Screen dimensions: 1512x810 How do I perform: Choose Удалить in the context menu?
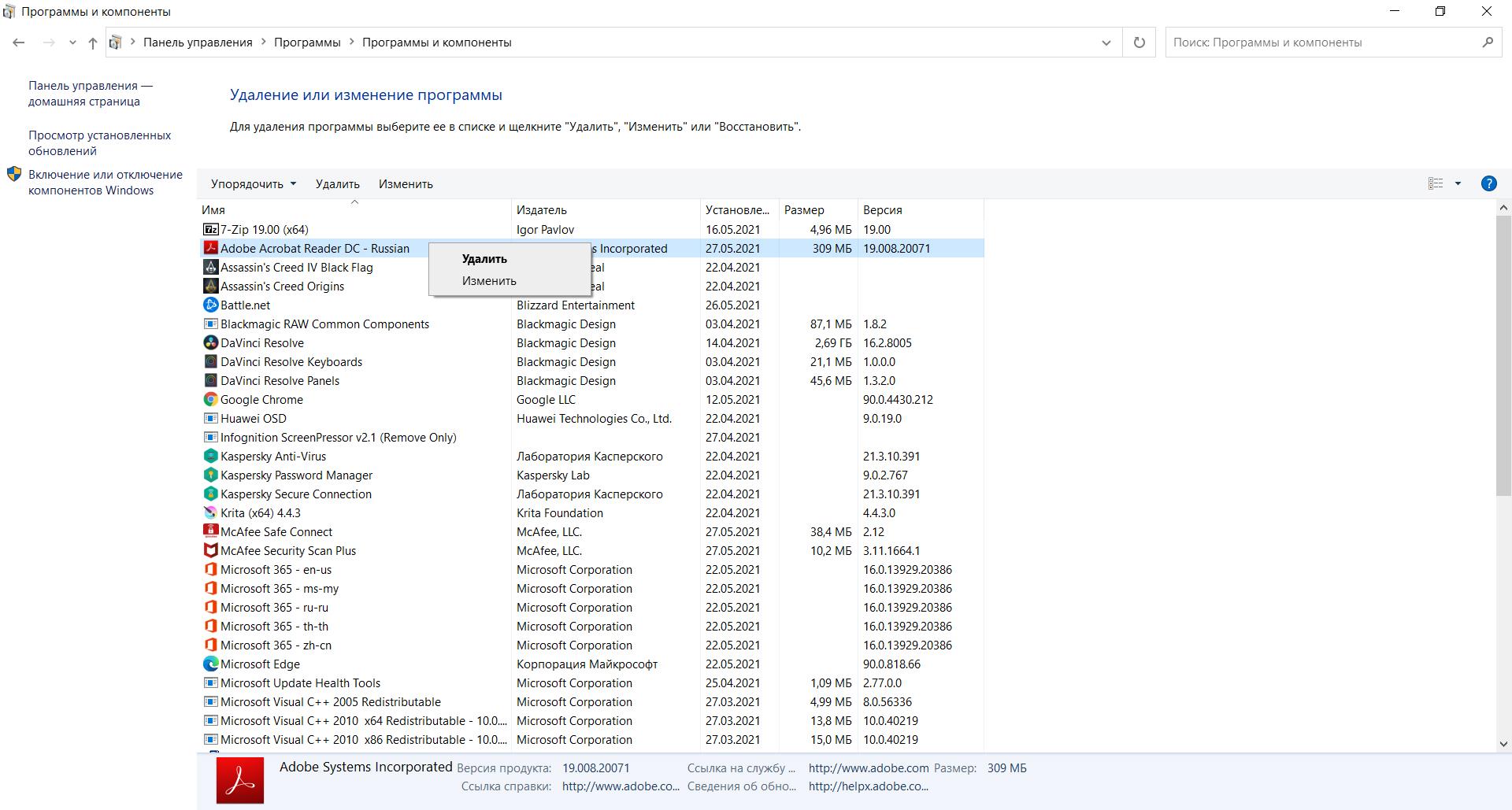pyautogui.click(x=510, y=259)
